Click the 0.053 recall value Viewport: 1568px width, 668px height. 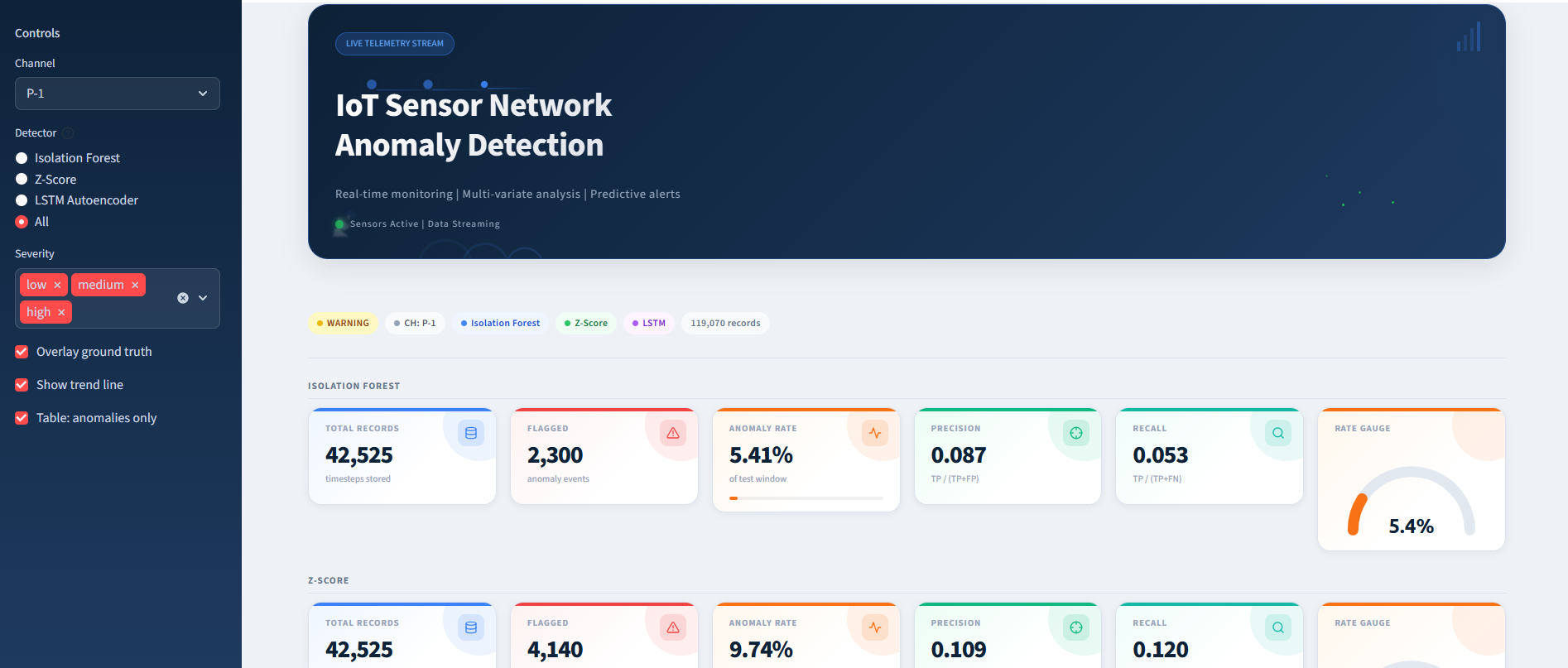point(1161,455)
